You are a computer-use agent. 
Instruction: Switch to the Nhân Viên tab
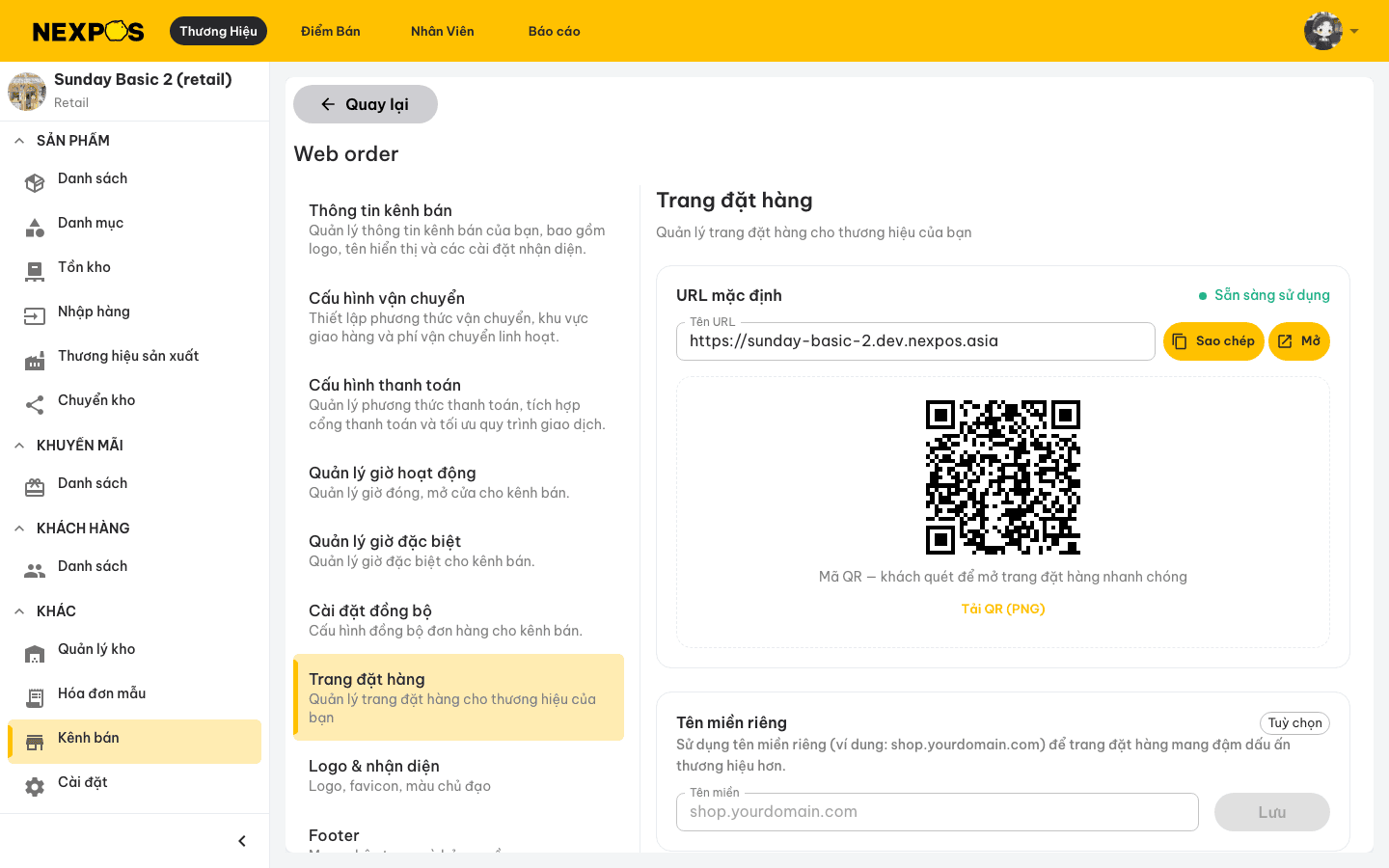tap(443, 31)
